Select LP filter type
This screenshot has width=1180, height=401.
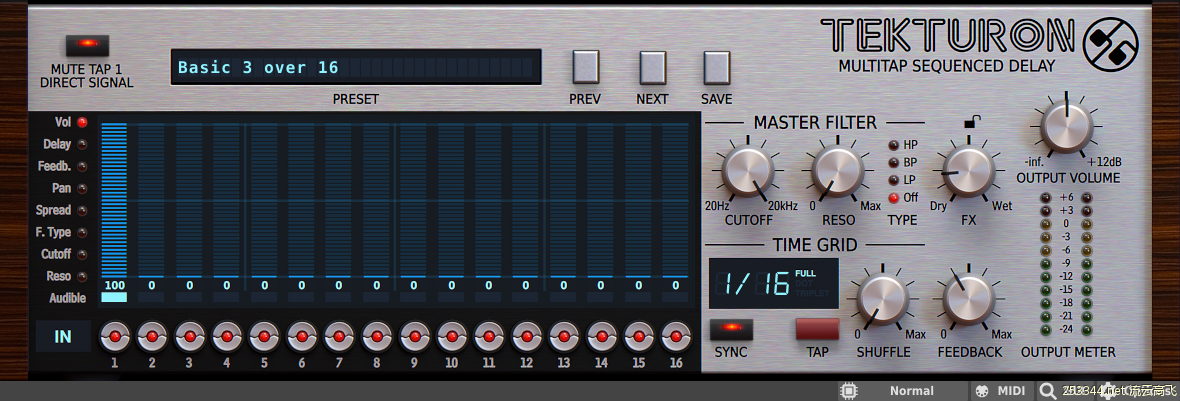pos(894,180)
